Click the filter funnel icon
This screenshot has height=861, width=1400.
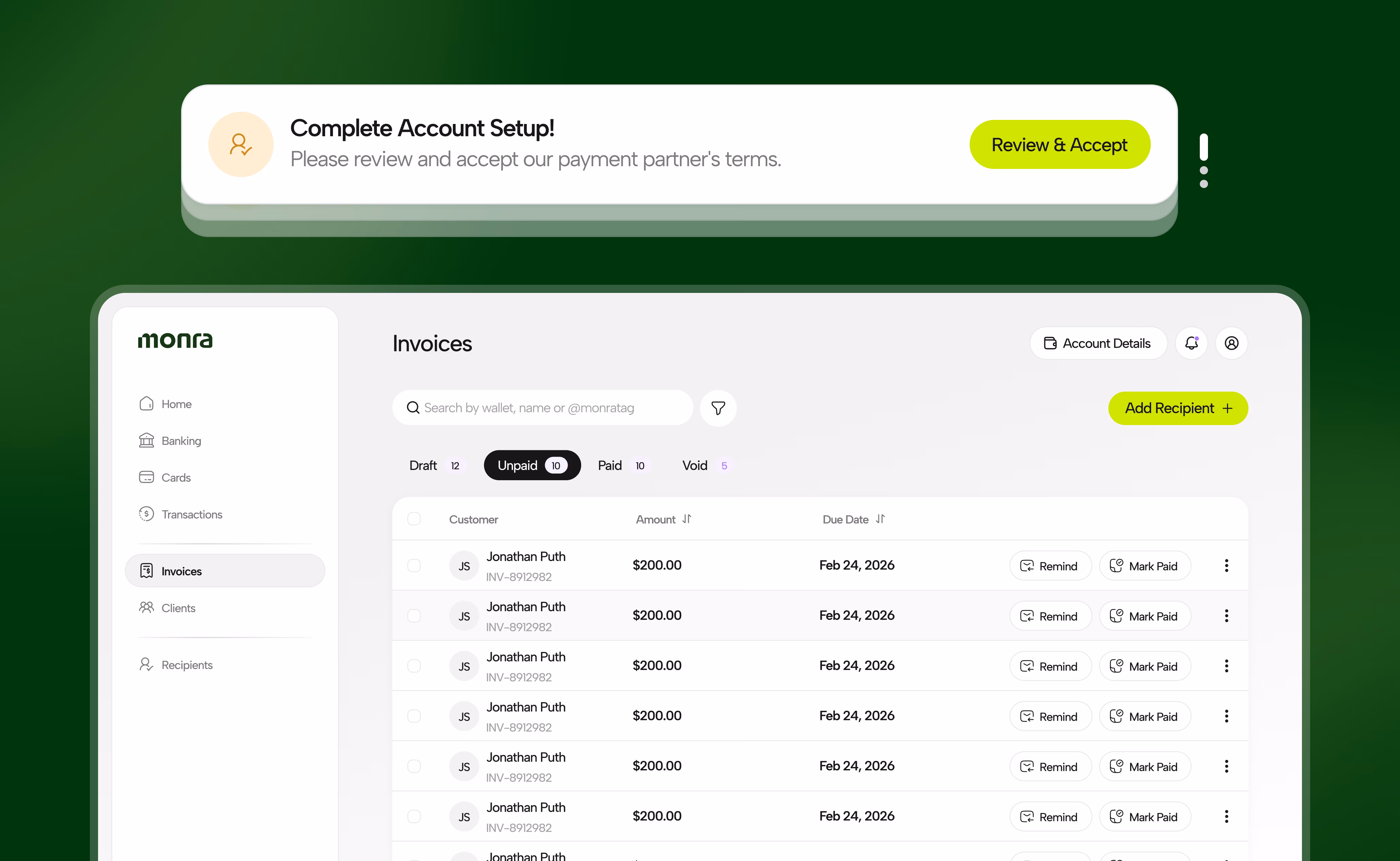tap(718, 408)
